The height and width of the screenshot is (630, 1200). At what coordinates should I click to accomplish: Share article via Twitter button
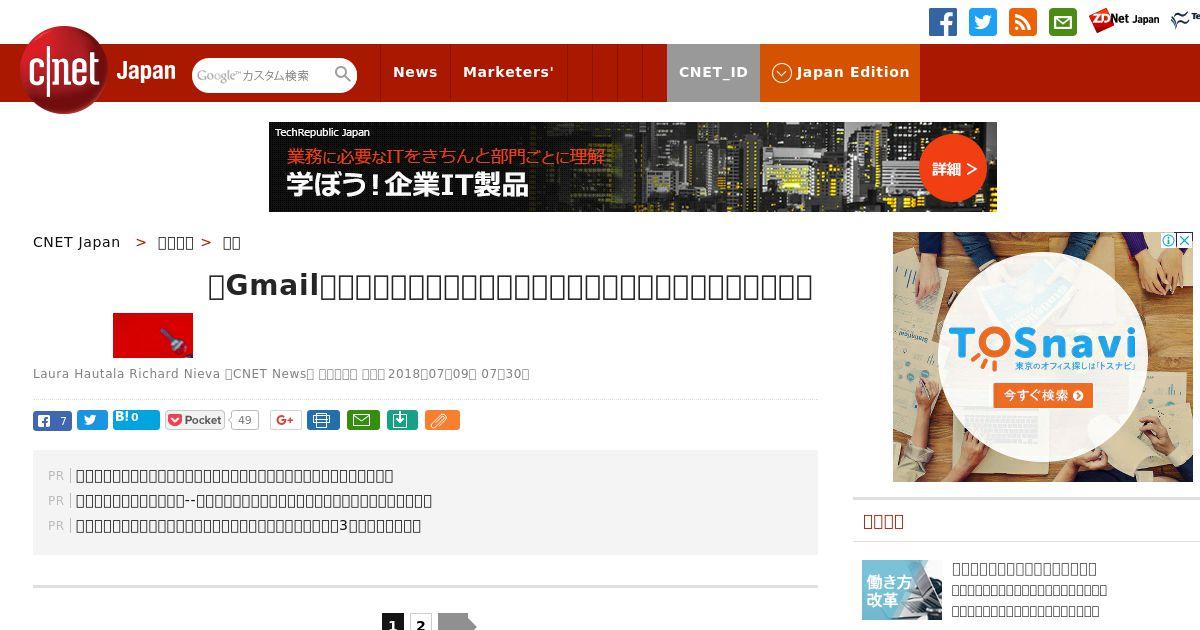92,420
